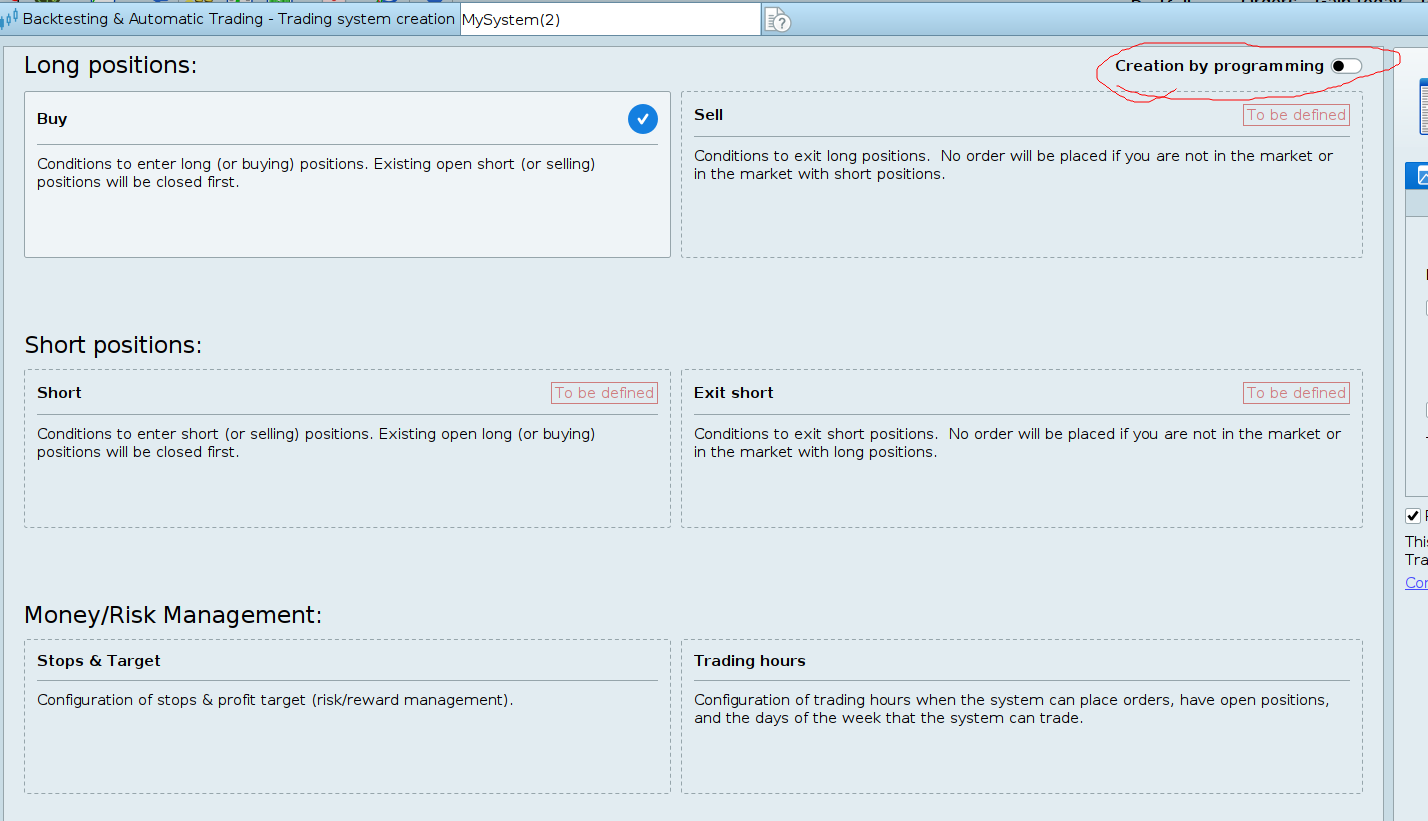Click the 'Long positions:' heading
The width and height of the screenshot is (1428, 821).
coord(111,66)
